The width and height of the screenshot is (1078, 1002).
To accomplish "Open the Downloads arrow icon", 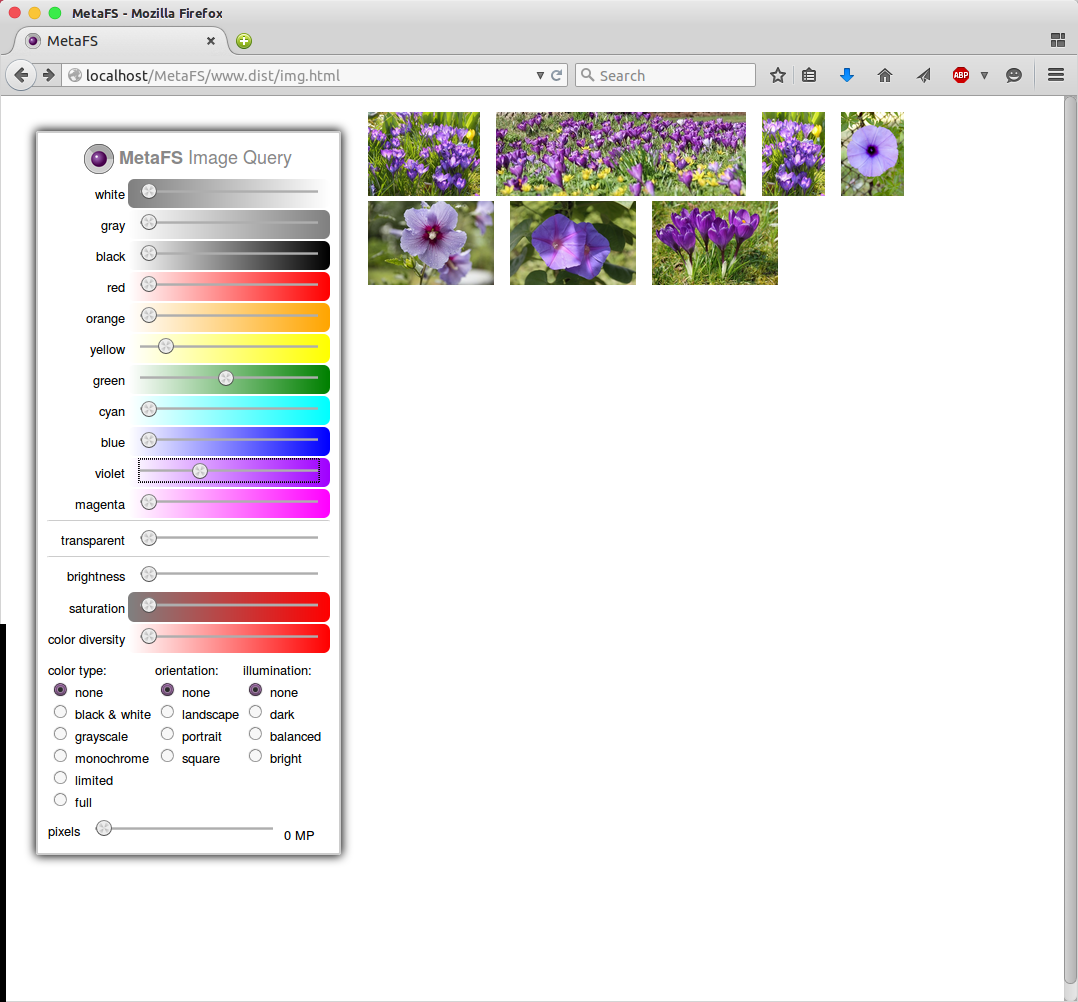I will [x=847, y=75].
